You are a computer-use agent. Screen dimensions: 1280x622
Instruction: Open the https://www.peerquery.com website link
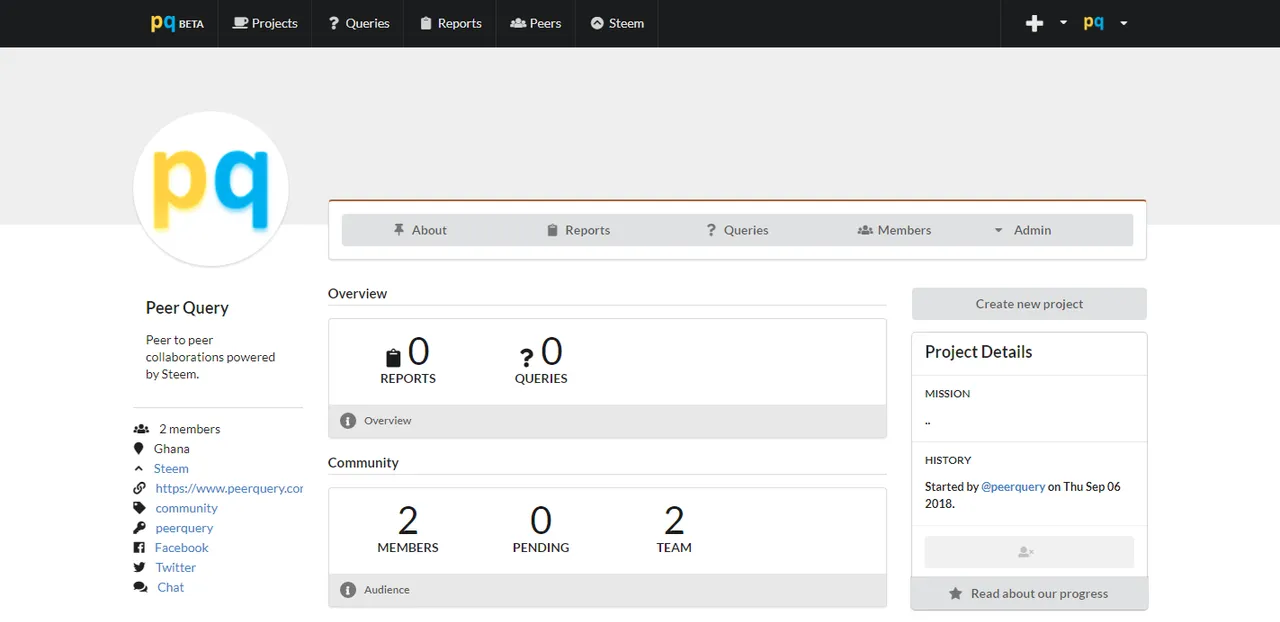tap(229, 489)
